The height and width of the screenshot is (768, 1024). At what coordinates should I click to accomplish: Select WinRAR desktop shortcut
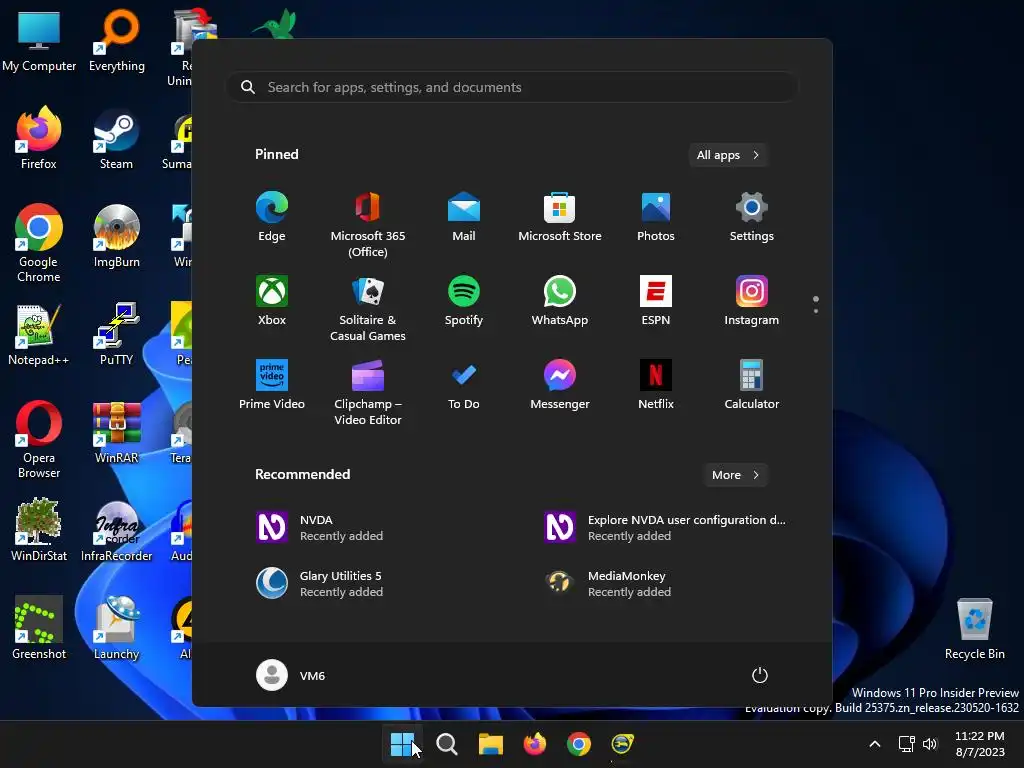(x=116, y=432)
